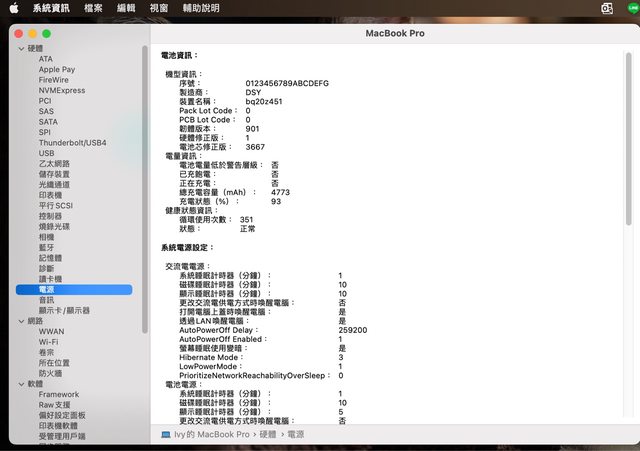Viewport: 640px width, 451px height.
Task: Select 讀卡機 in the sidebar
Action: (50, 279)
